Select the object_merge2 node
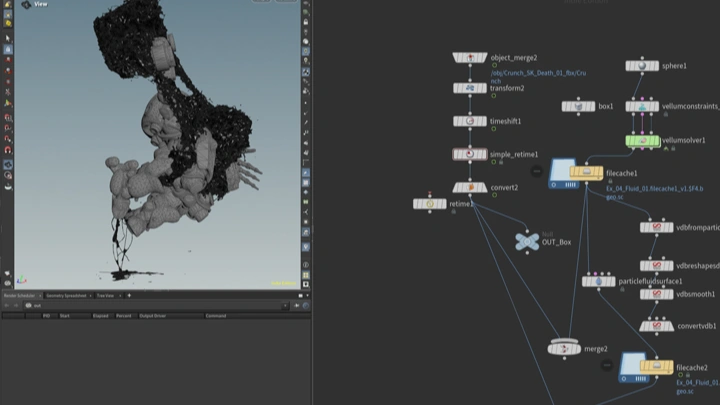 (470, 57)
